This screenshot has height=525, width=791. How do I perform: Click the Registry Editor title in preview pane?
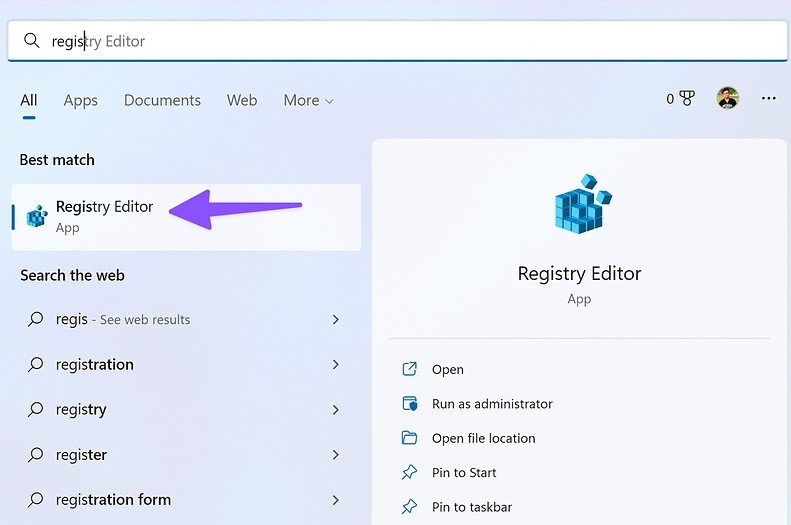pos(579,274)
